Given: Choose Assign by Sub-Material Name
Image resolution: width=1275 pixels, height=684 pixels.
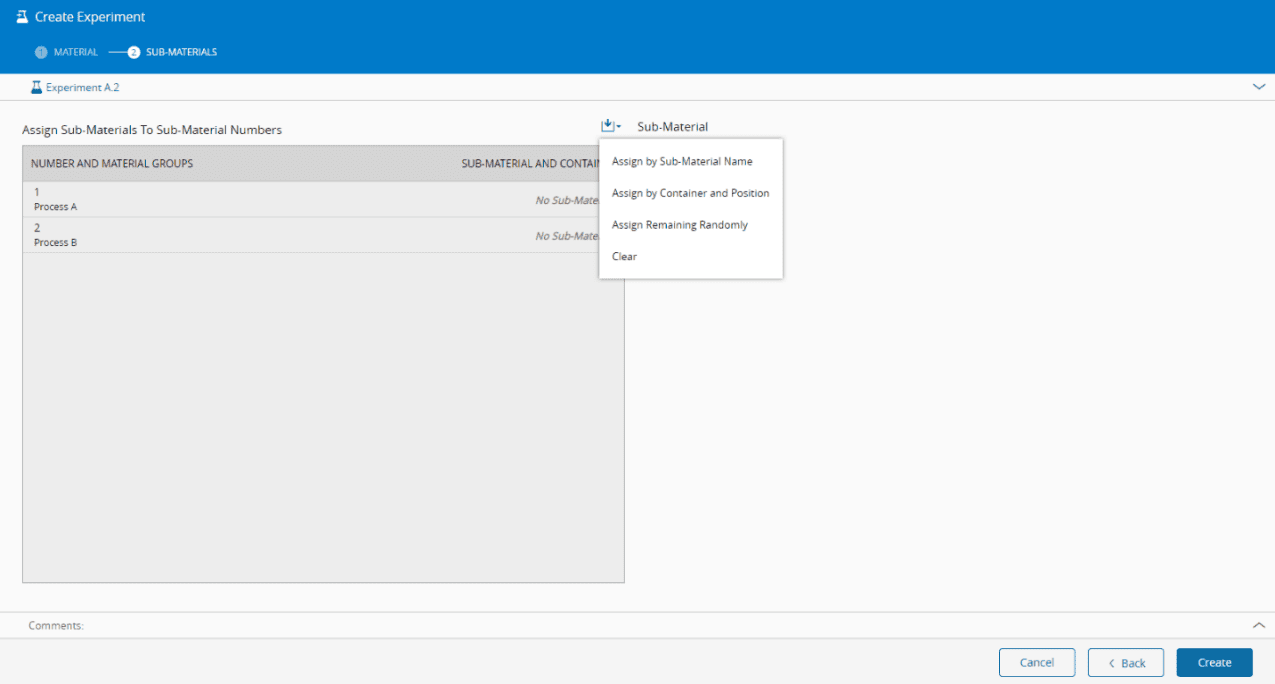Looking at the screenshot, I should click(x=682, y=162).
